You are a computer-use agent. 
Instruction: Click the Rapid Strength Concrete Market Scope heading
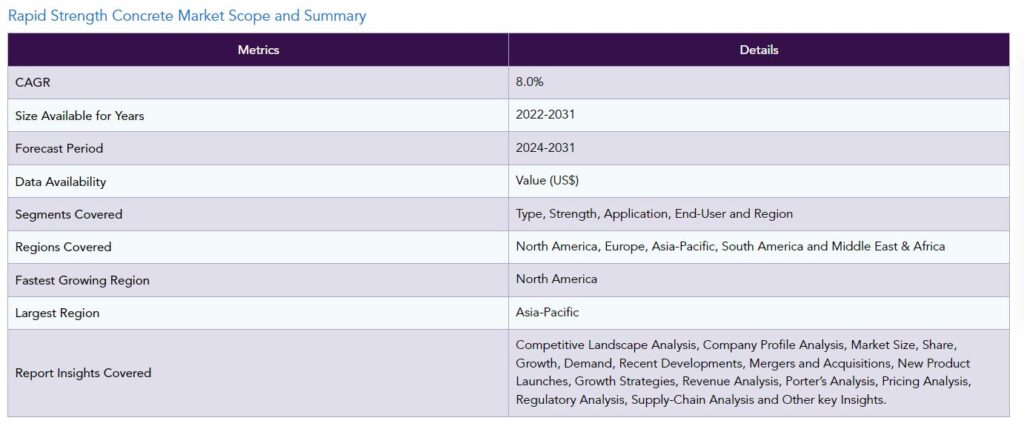(187, 16)
